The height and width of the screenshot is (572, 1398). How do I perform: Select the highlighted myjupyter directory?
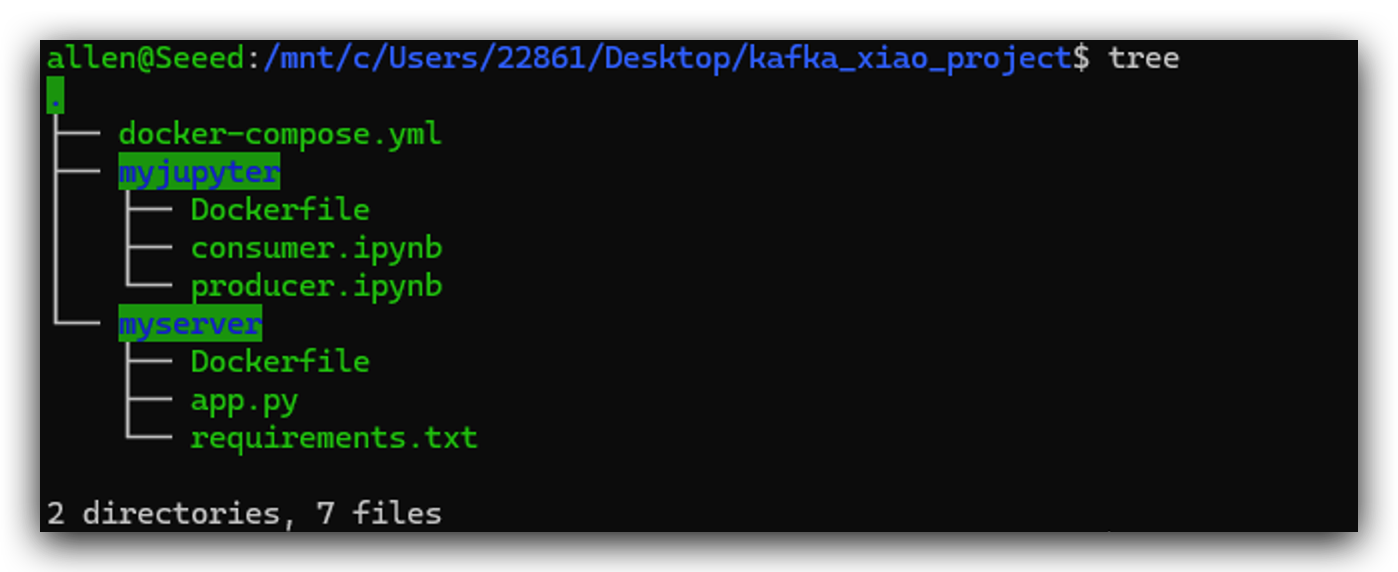[199, 172]
